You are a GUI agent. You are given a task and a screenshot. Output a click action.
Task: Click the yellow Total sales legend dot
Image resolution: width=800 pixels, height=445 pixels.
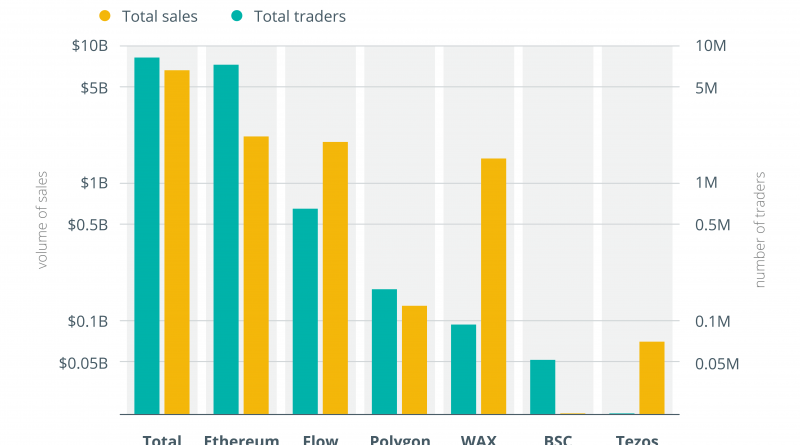tap(106, 16)
